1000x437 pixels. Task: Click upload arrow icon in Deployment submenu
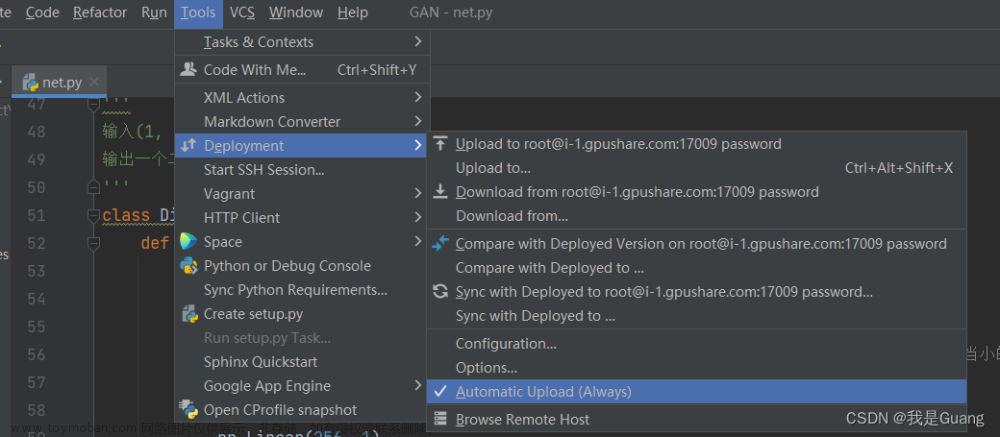[x=440, y=144]
